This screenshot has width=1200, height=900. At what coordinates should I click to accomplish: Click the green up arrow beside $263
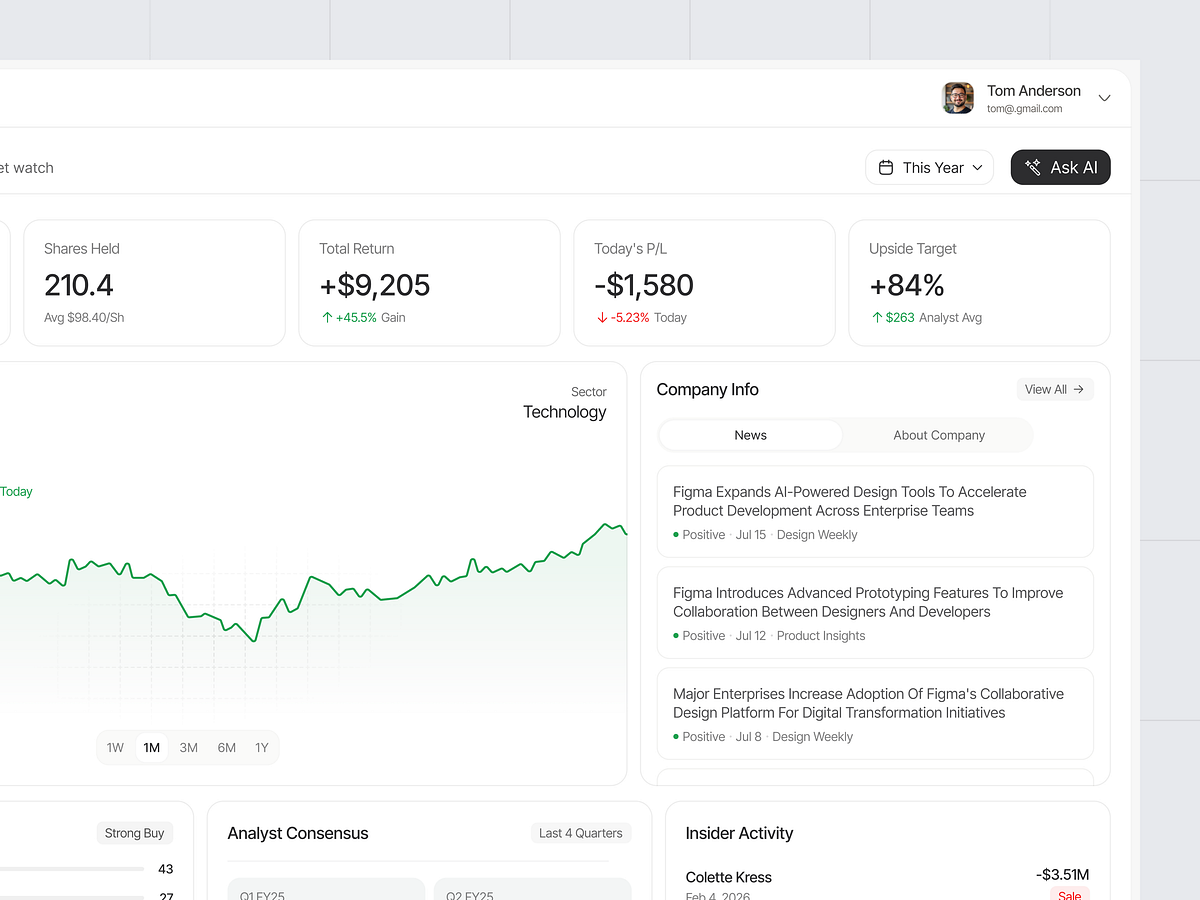click(x=877, y=318)
